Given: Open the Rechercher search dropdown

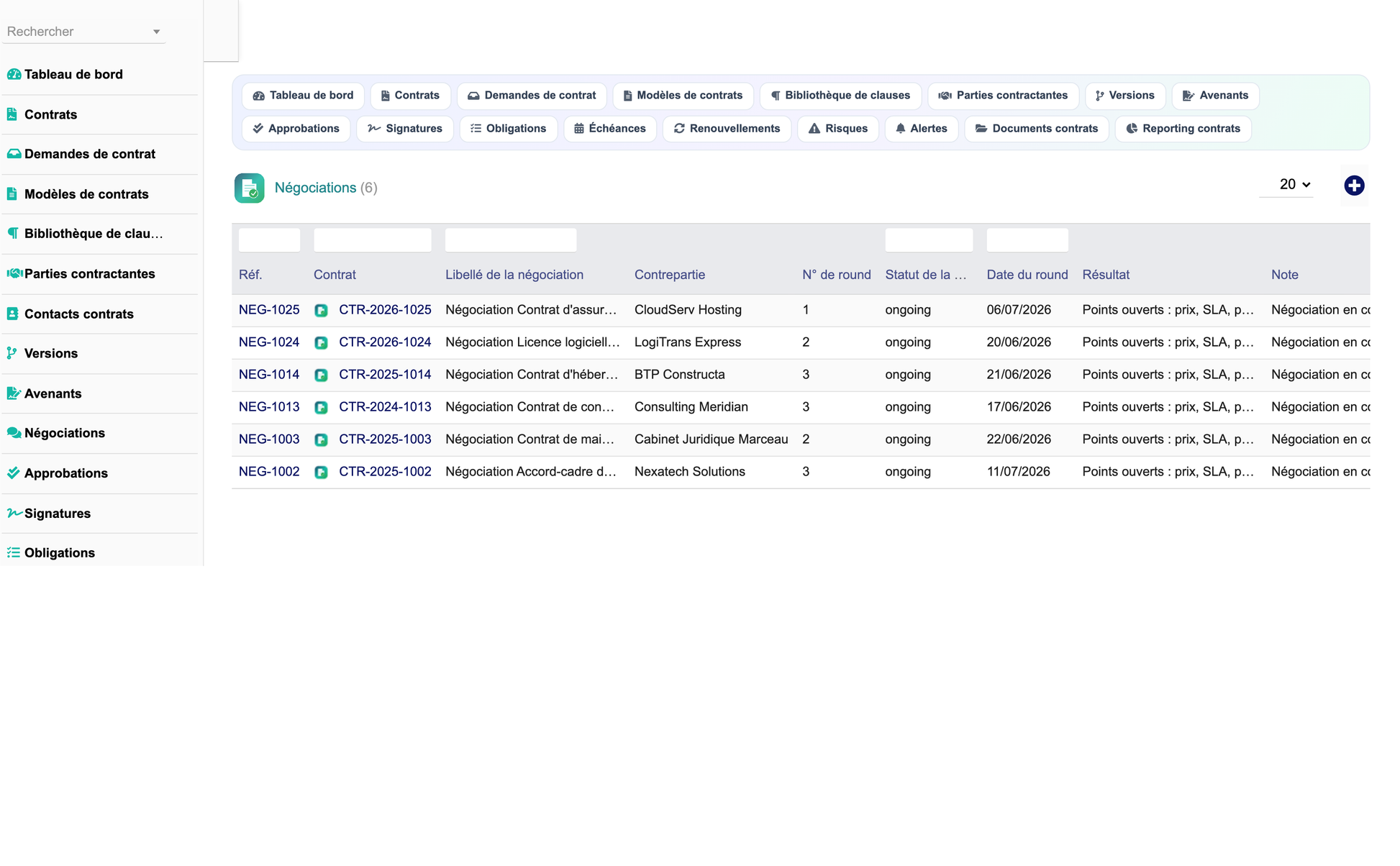Looking at the screenshot, I should (x=83, y=32).
